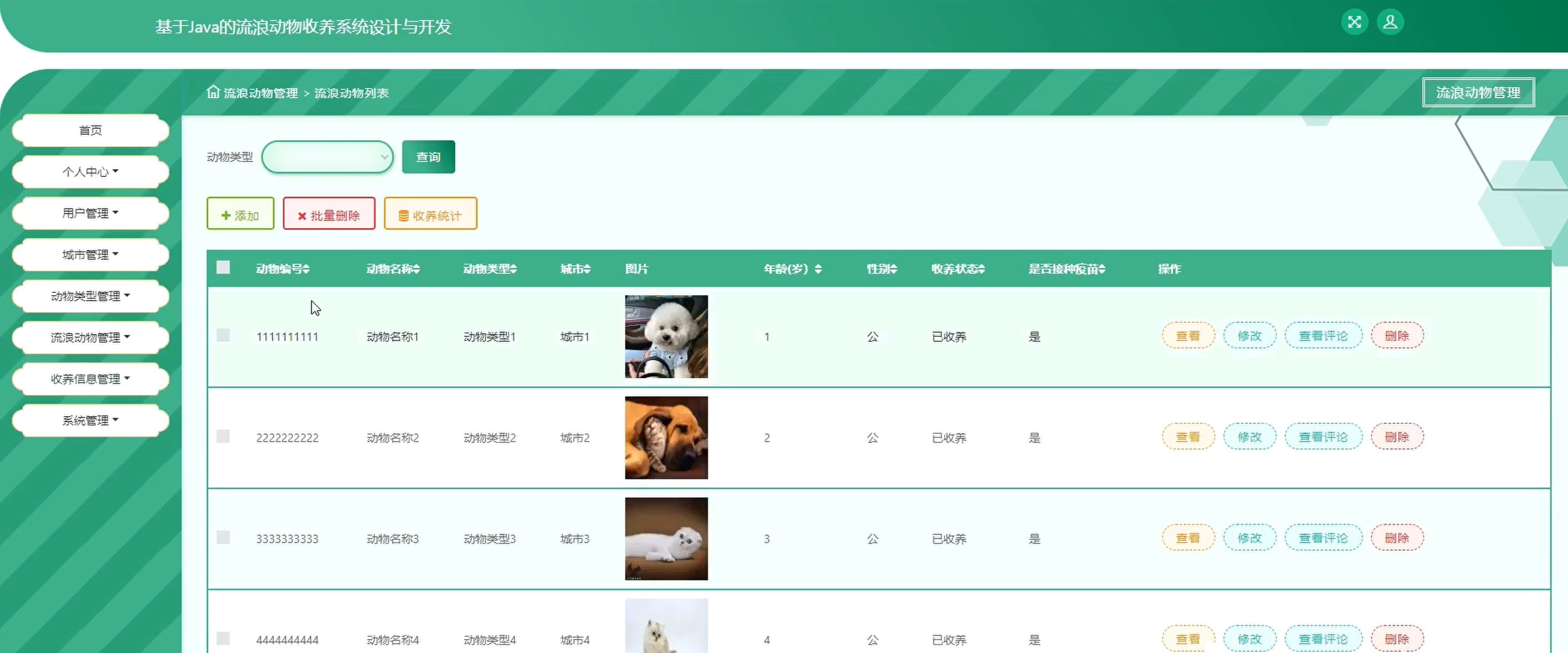Viewport: 1568px width, 653px height.
Task: Expand 收养信息管理 sidebar menu
Action: tap(90, 378)
